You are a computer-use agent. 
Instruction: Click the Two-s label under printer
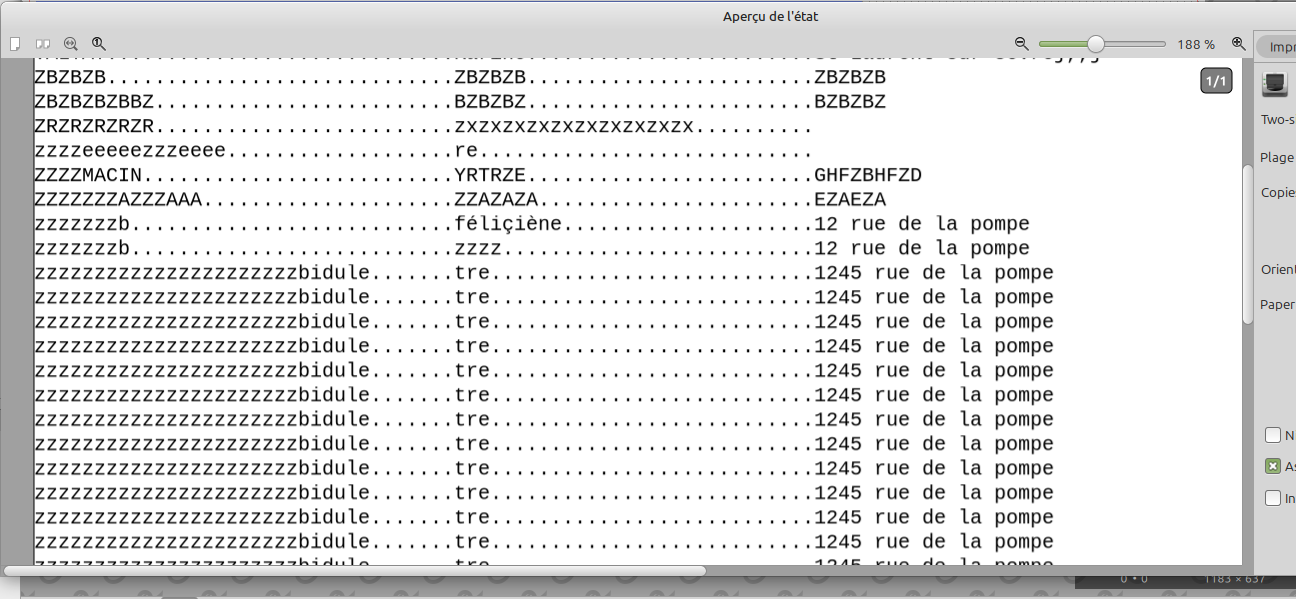coord(1278,119)
